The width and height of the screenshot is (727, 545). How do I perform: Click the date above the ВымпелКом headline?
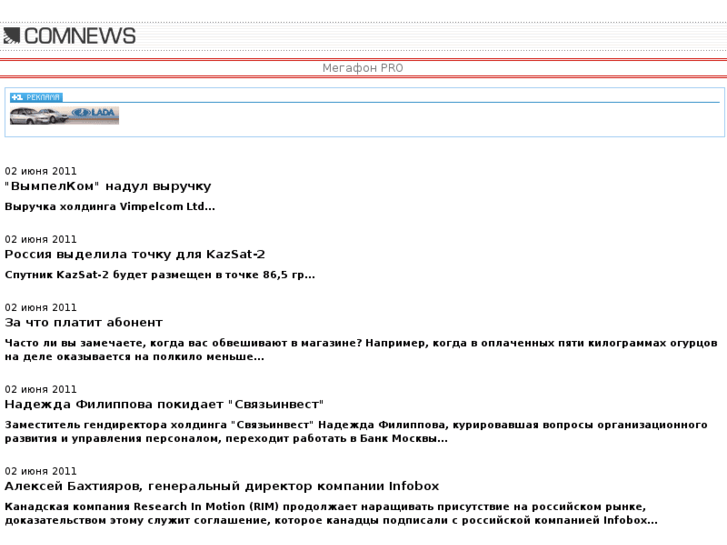tap(41, 171)
